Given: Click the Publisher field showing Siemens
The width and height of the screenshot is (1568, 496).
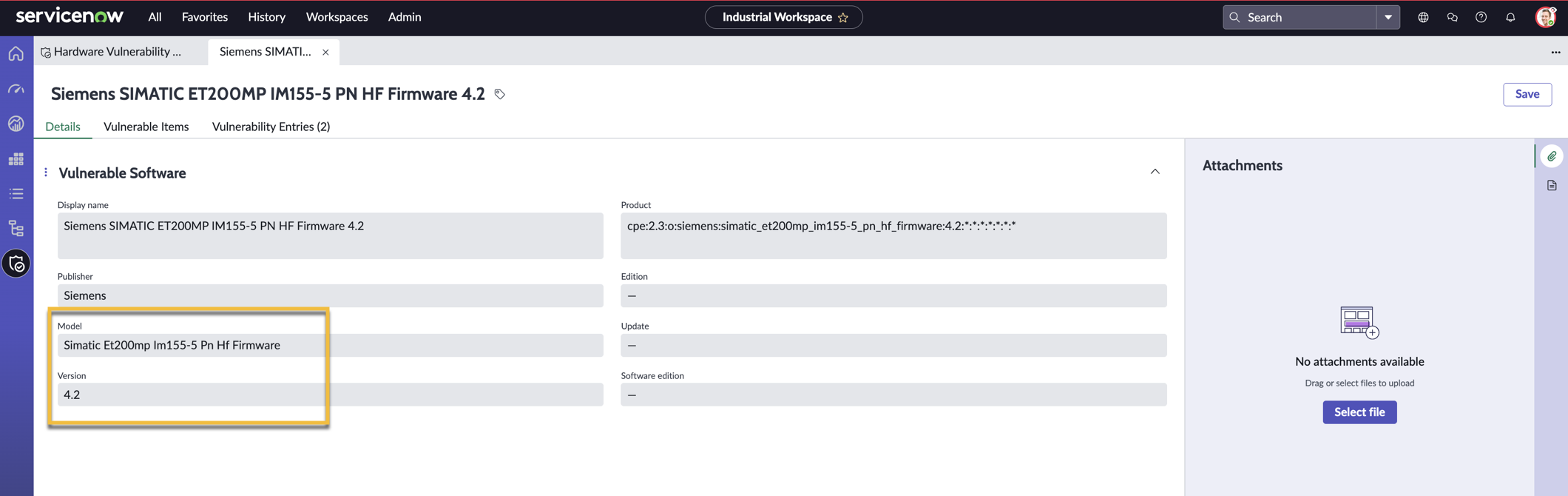Looking at the screenshot, I should pos(331,295).
